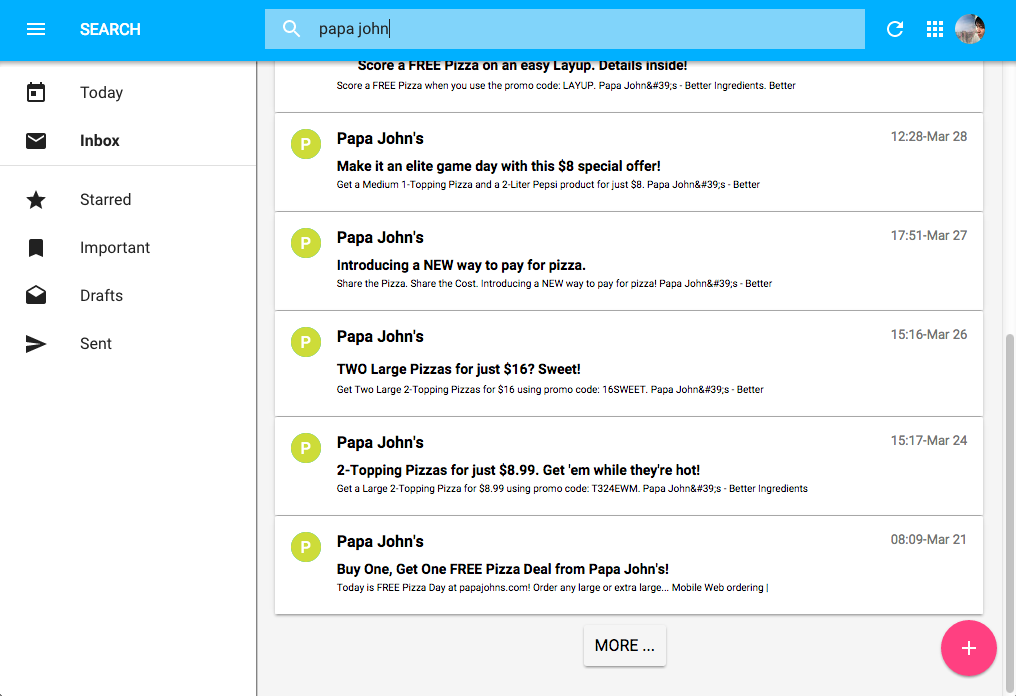Screen dimensions: 1016x696
Task: Click preview text mentioning promo code T324EWM
Action: tap(572, 489)
